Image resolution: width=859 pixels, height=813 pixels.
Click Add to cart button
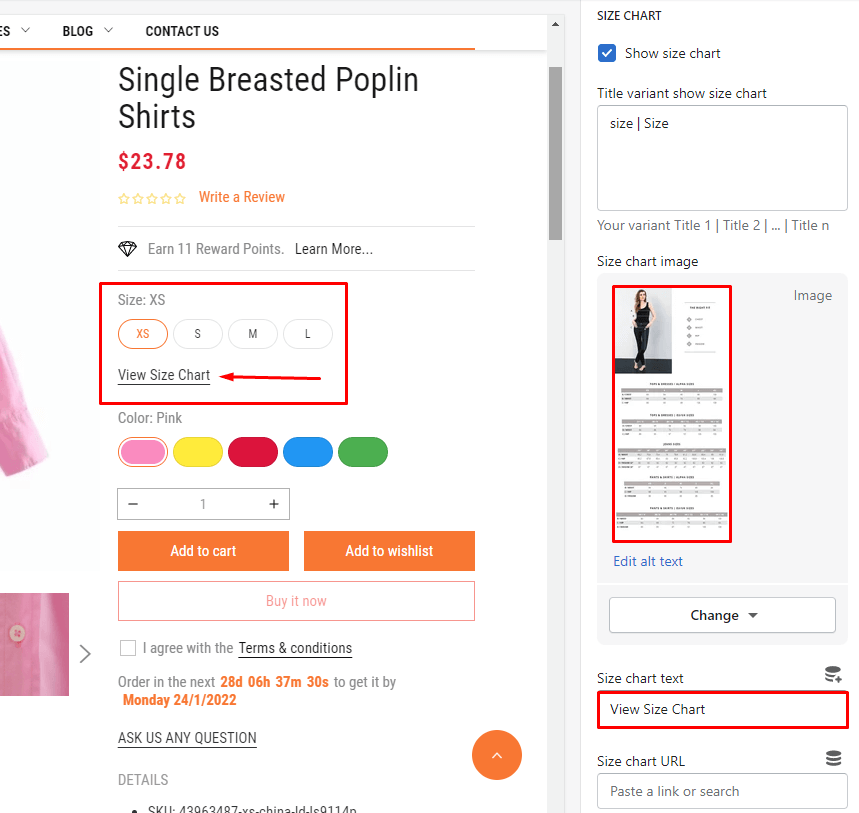[x=203, y=551]
